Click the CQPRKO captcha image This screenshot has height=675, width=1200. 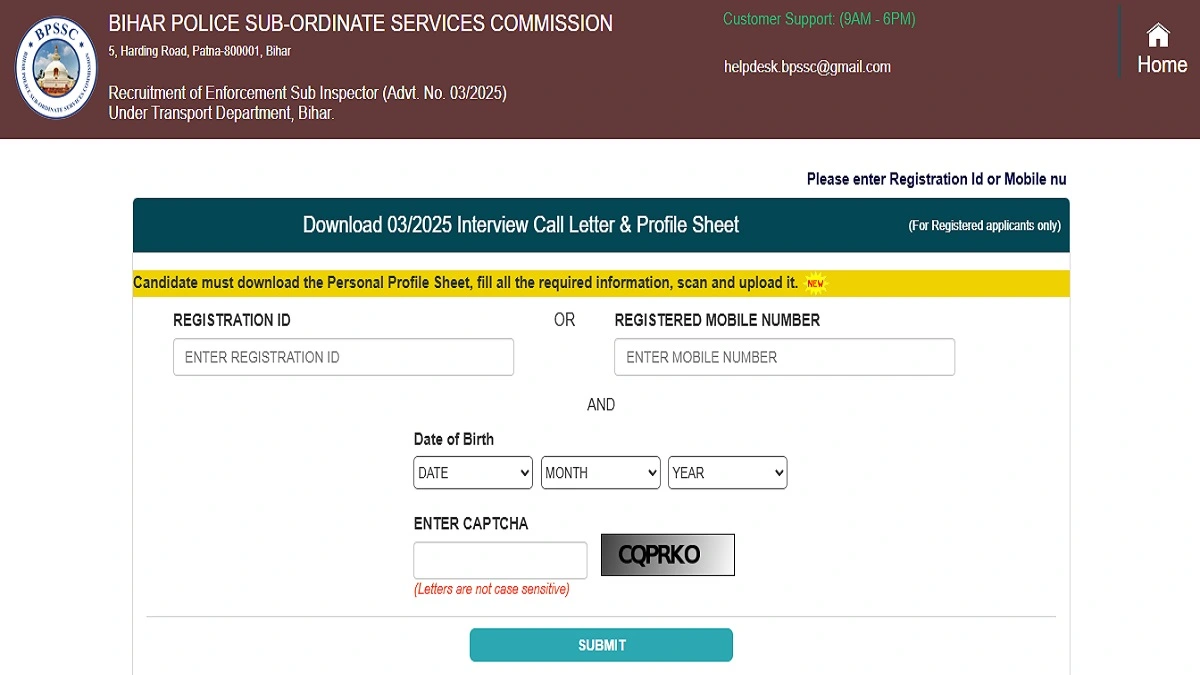pos(666,554)
